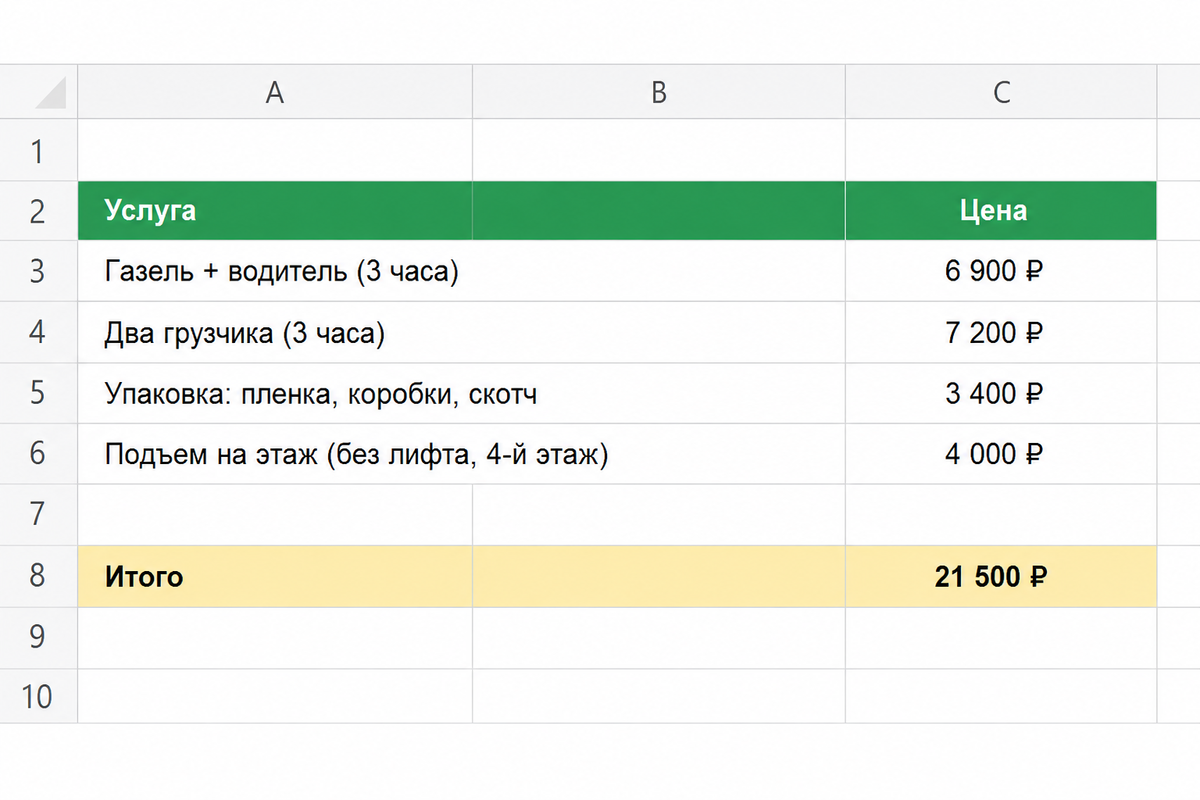The height and width of the screenshot is (800, 1200).
Task: Select price cell 4 000 ₽
Action: pos(1001,455)
